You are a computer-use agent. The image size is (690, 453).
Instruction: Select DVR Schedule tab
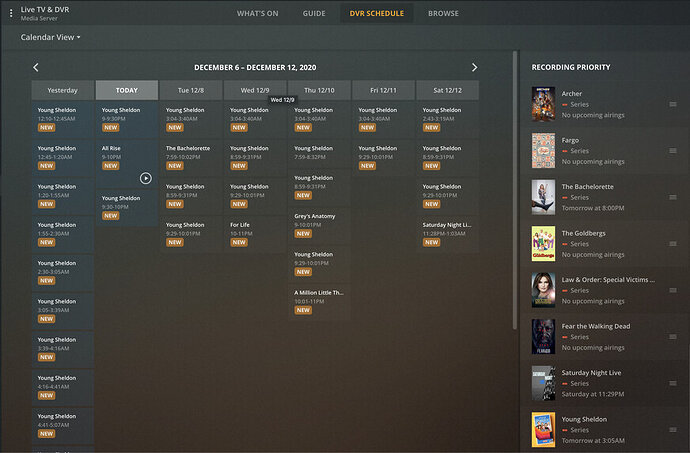(x=377, y=14)
